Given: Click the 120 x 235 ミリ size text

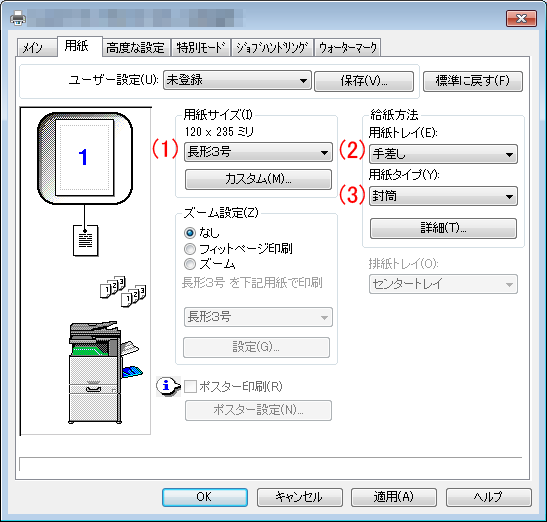Looking at the screenshot, I should (x=219, y=132).
